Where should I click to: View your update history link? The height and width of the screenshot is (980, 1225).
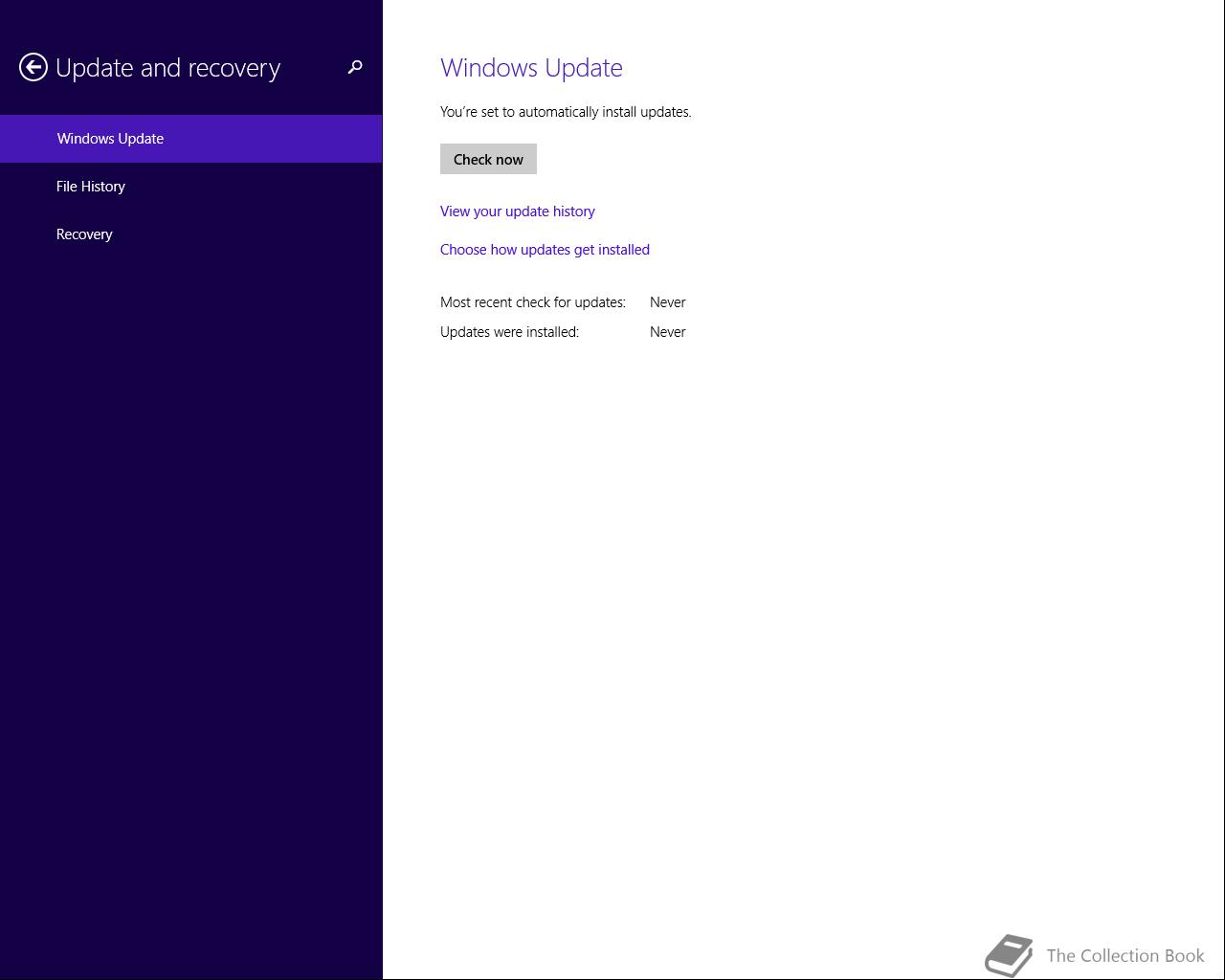click(x=517, y=212)
